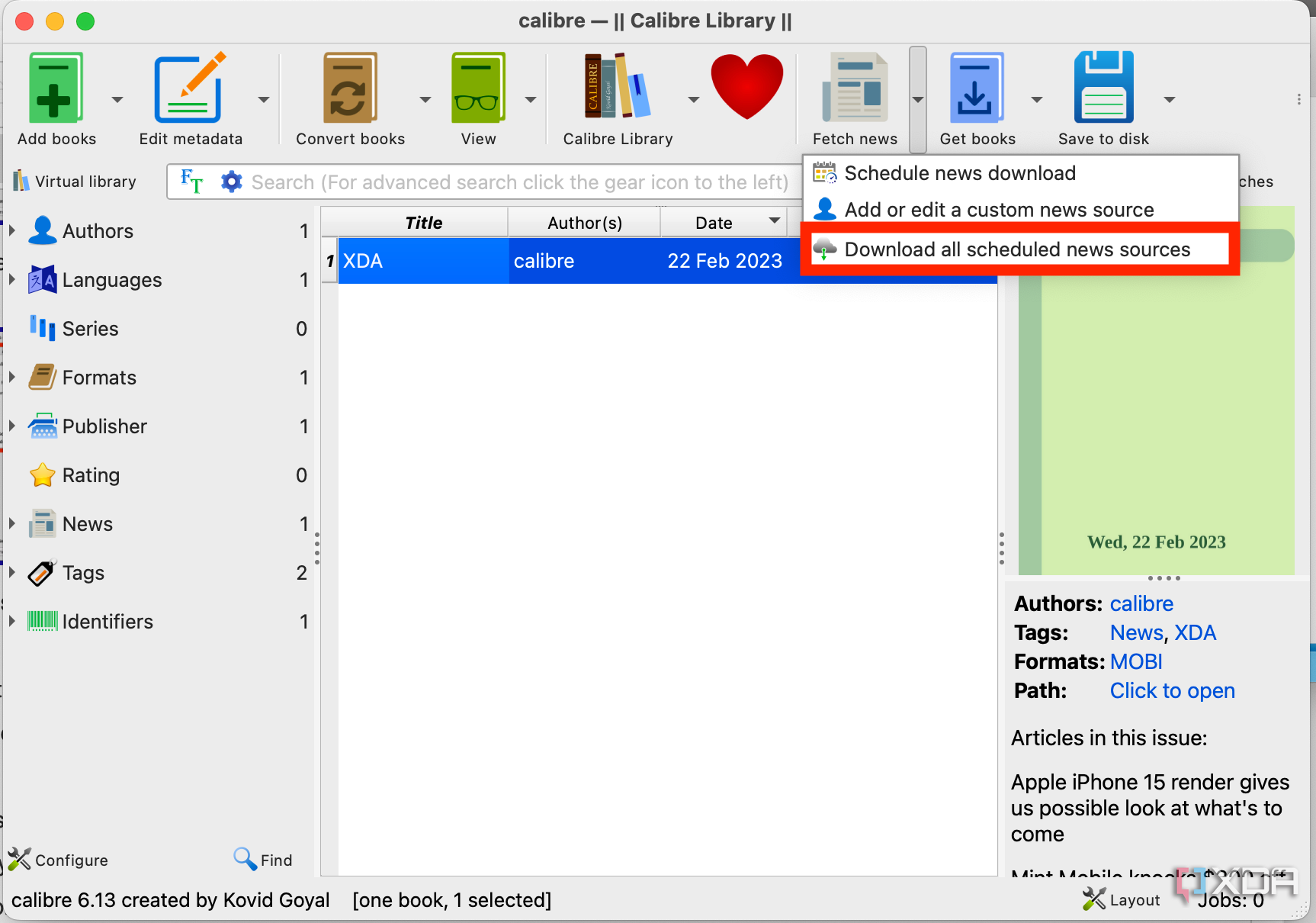Choose Add or edit a custom news source
1316x923 pixels.
click(1019, 210)
